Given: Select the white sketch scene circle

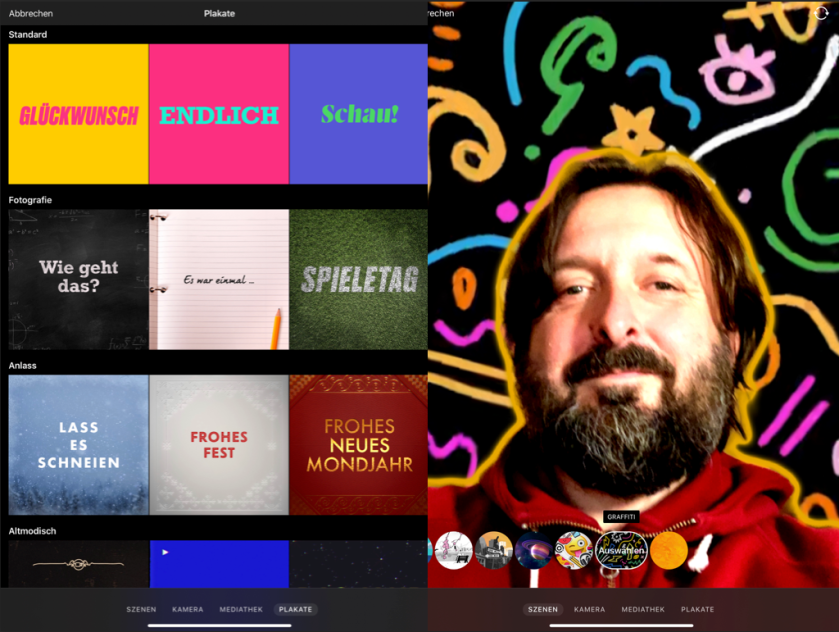Looking at the screenshot, I should (x=453, y=551).
